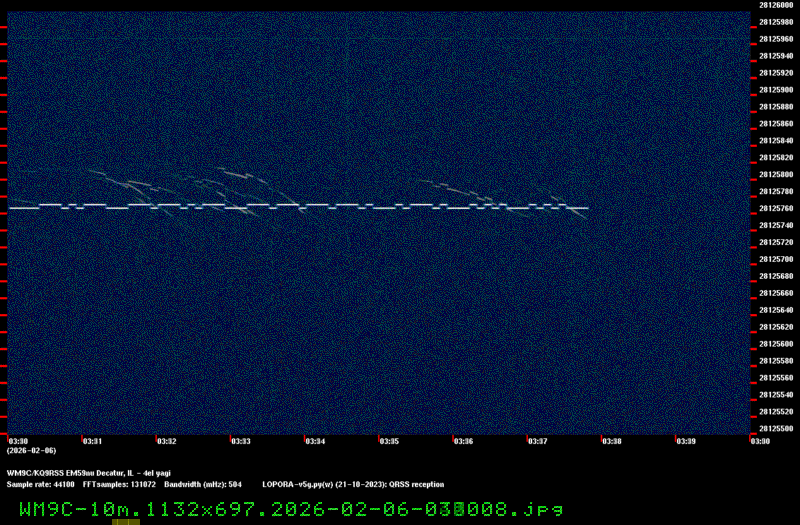Image resolution: width=800 pixels, height=525 pixels.
Task: Select the 28125760 frequency scale label
Action: pyautogui.click(x=776, y=209)
